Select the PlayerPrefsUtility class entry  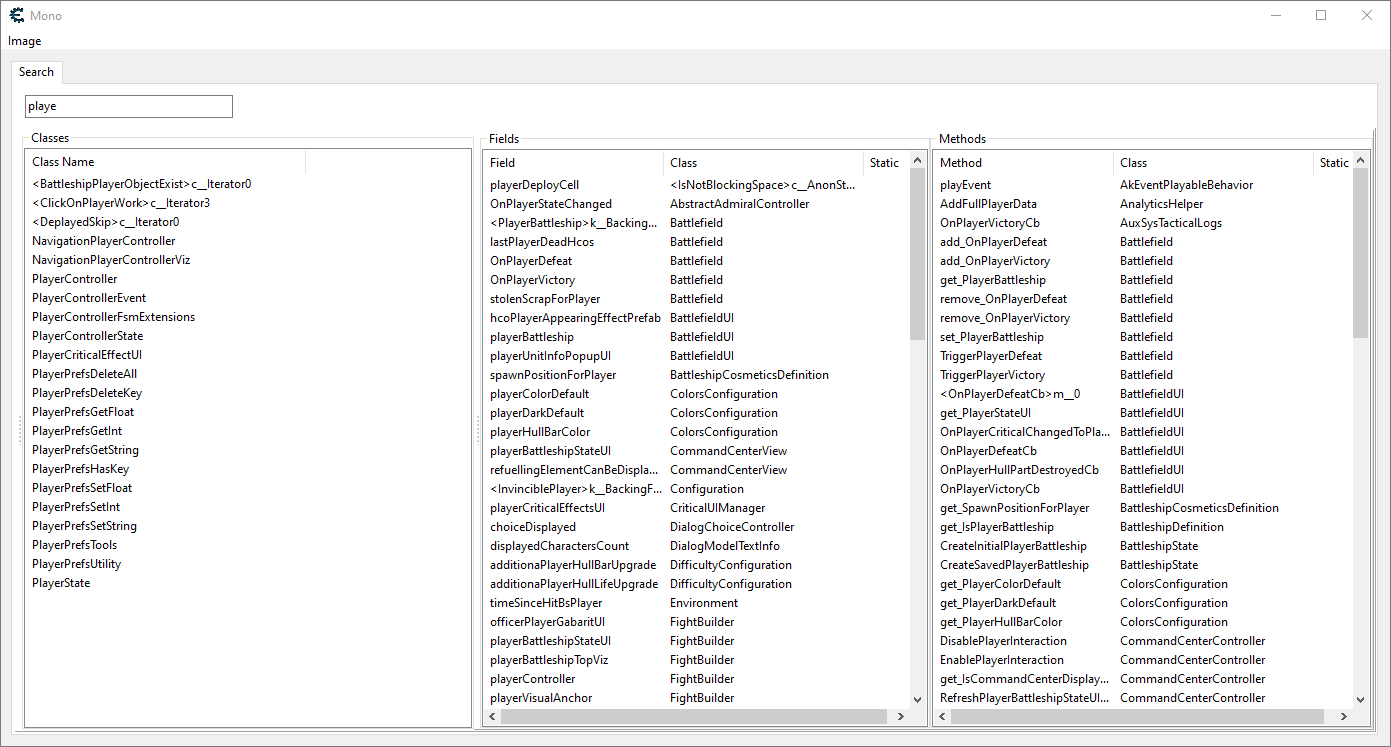(x=77, y=564)
